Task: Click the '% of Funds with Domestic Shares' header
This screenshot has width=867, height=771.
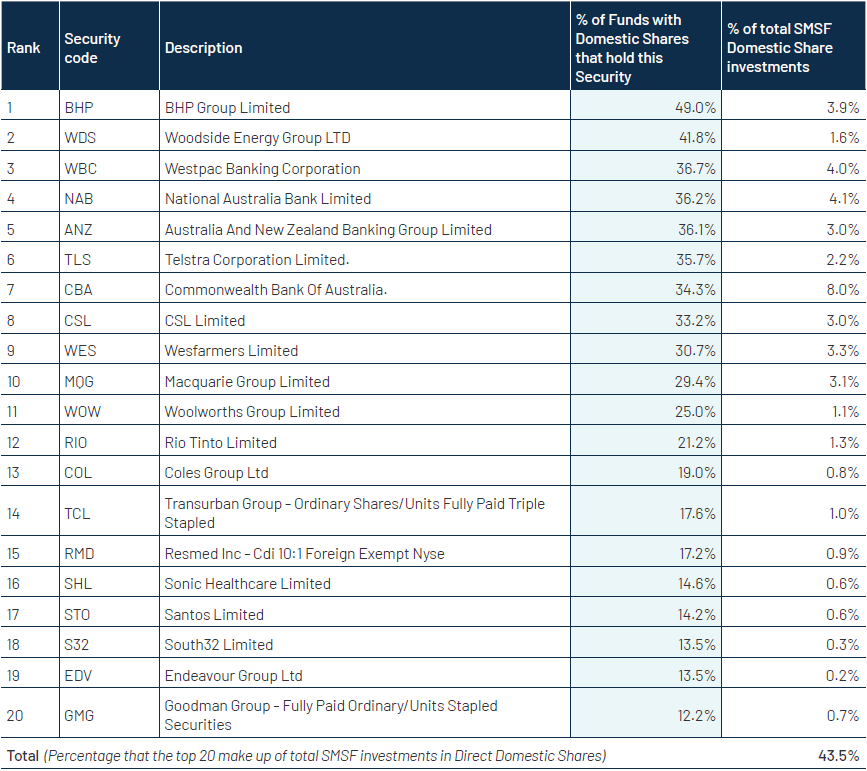Action: pyautogui.click(x=632, y=48)
